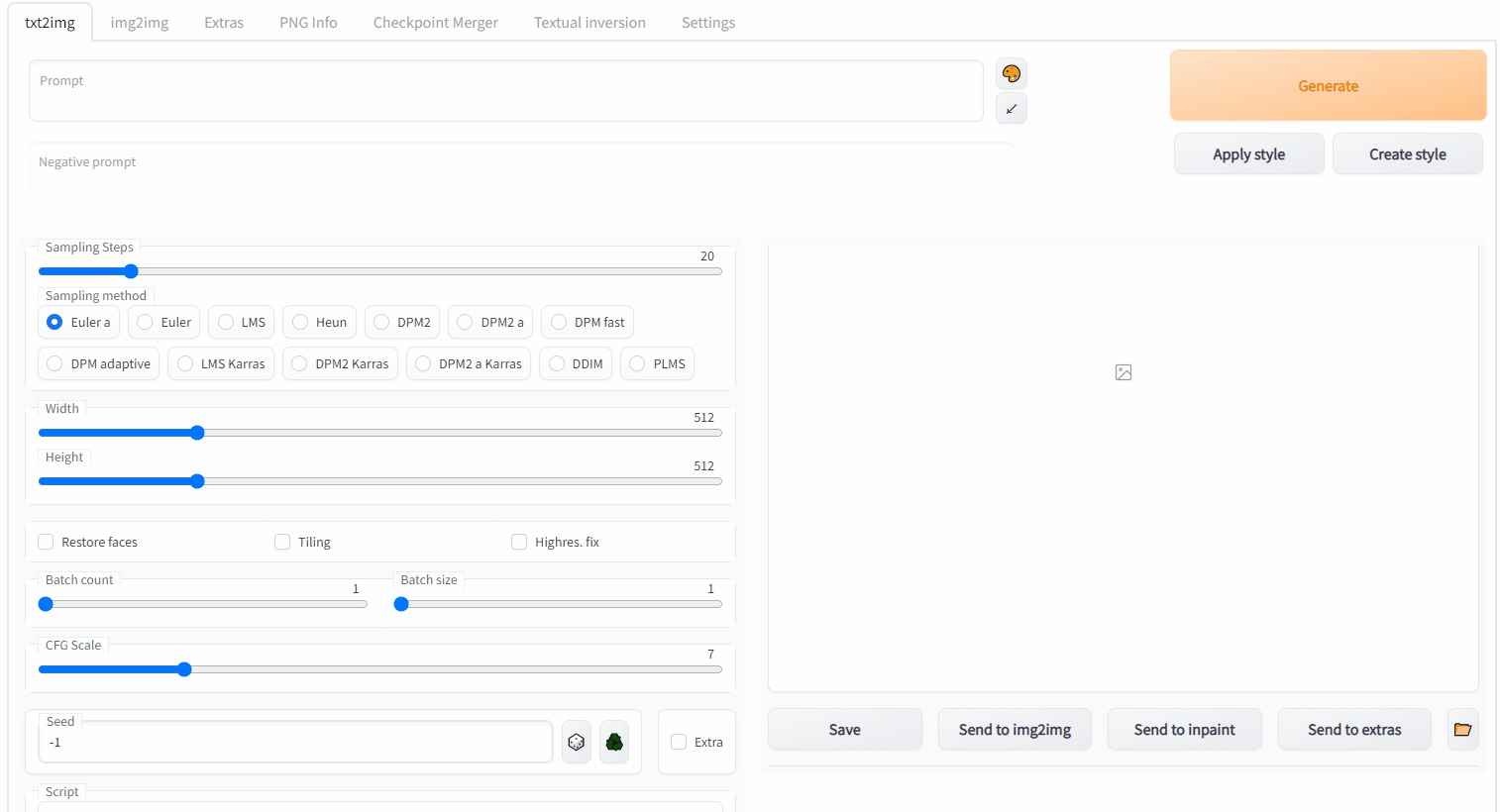The width and height of the screenshot is (1500, 812).
Task: Click the orange Generate button
Action: [x=1328, y=86]
